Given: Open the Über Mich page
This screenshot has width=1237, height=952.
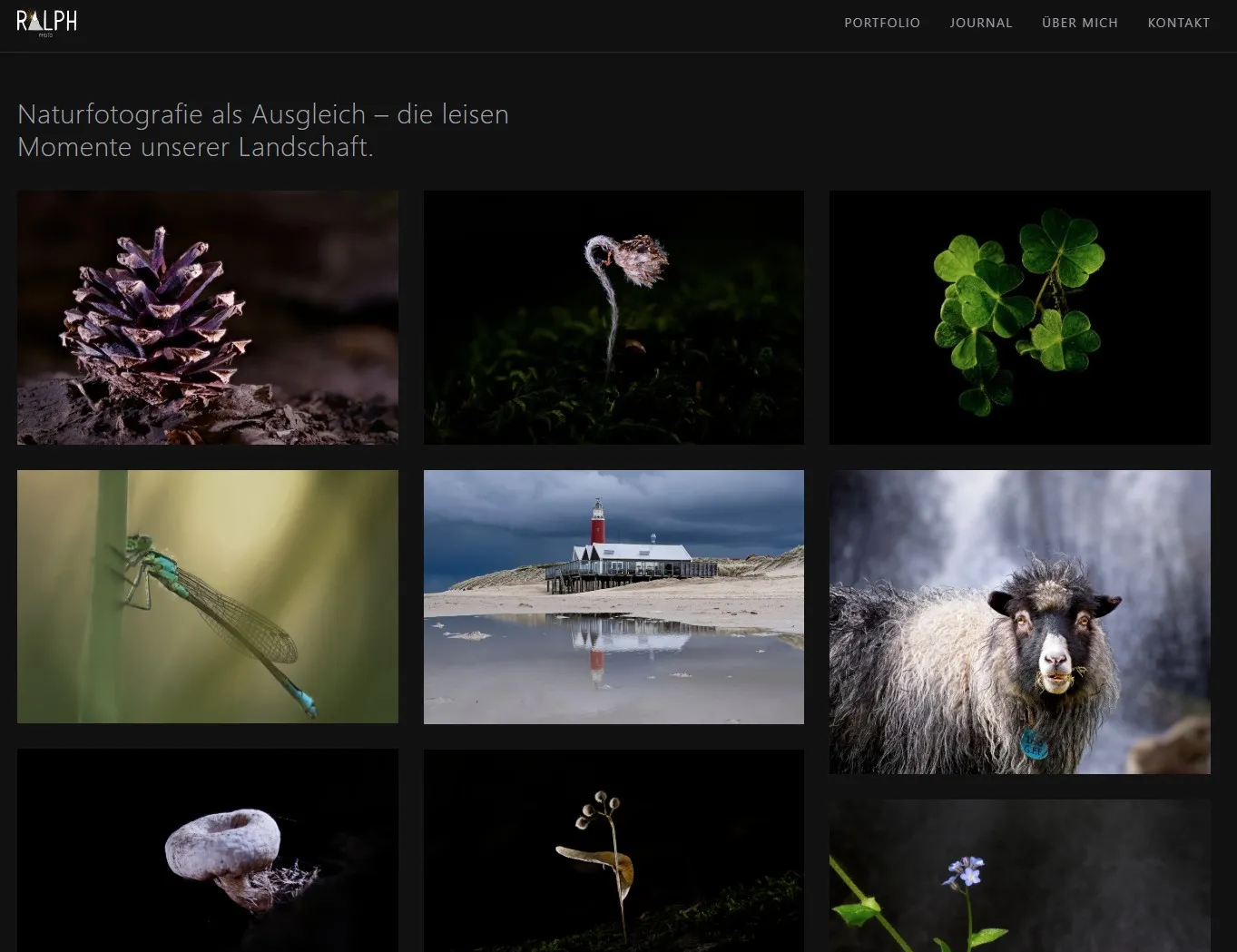Looking at the screenshot, I should [x=1080, y=23].
